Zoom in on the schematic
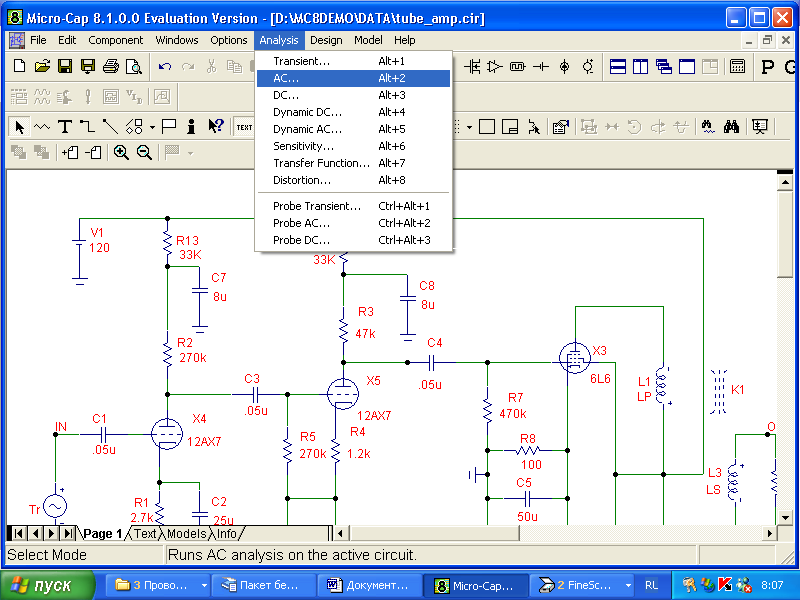800x600 pixels. [x=121, y=152]
